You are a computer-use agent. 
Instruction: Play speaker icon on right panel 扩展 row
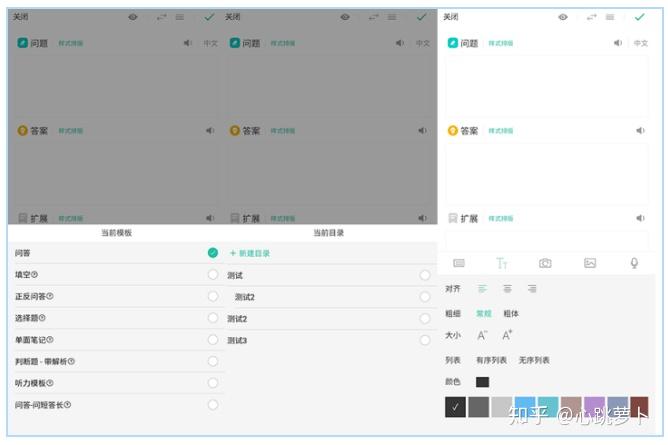(x=640, y=218)
